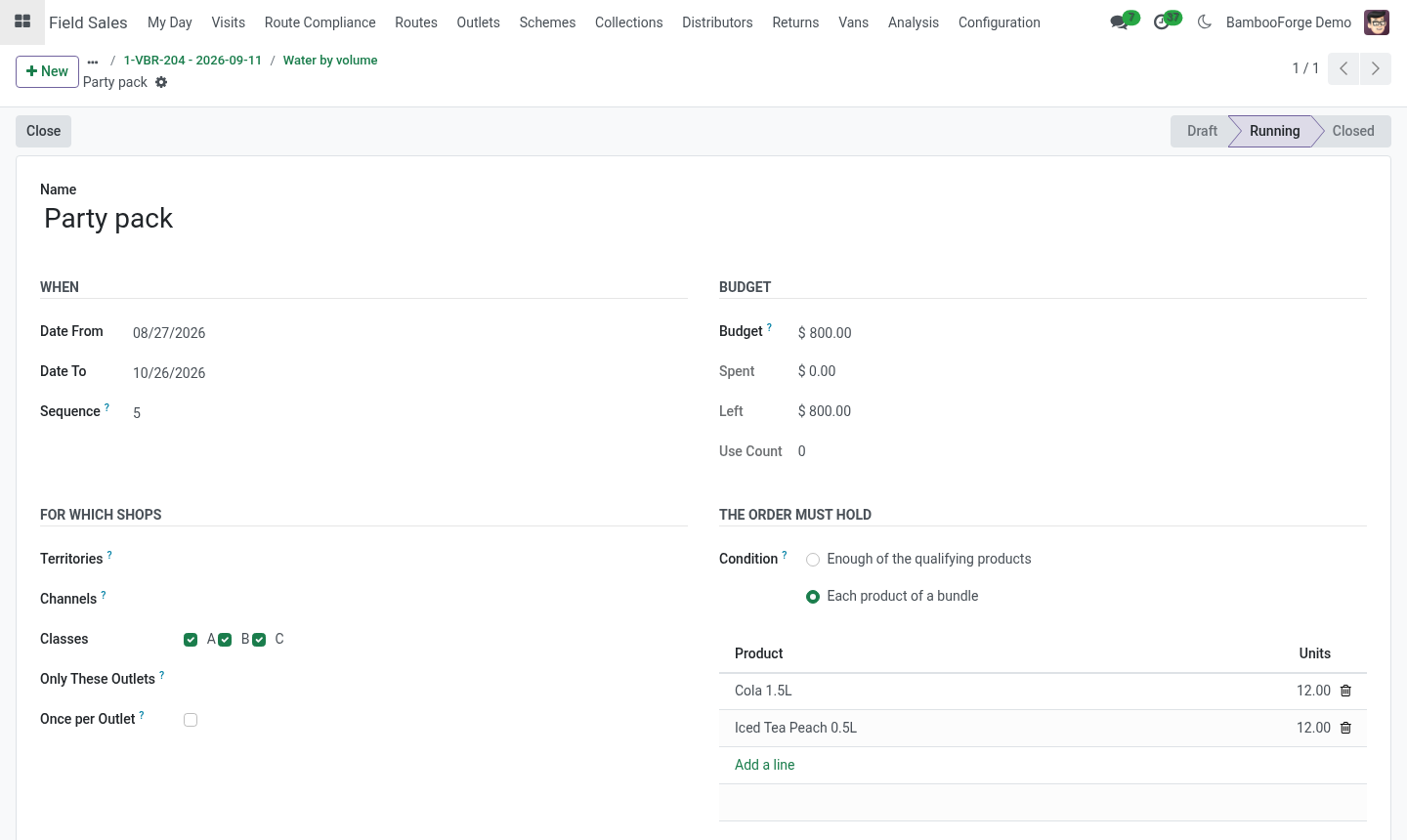The width and height of the screenshot is (1407, 840).
Task: Go to the previous record arrow
Action: (1343, 68)
